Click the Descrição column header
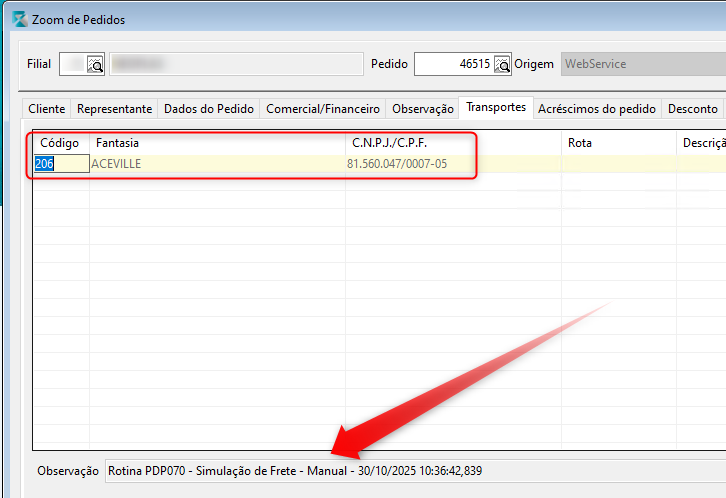The height and width of the screenshot is (498, 726). click(701, 143)
